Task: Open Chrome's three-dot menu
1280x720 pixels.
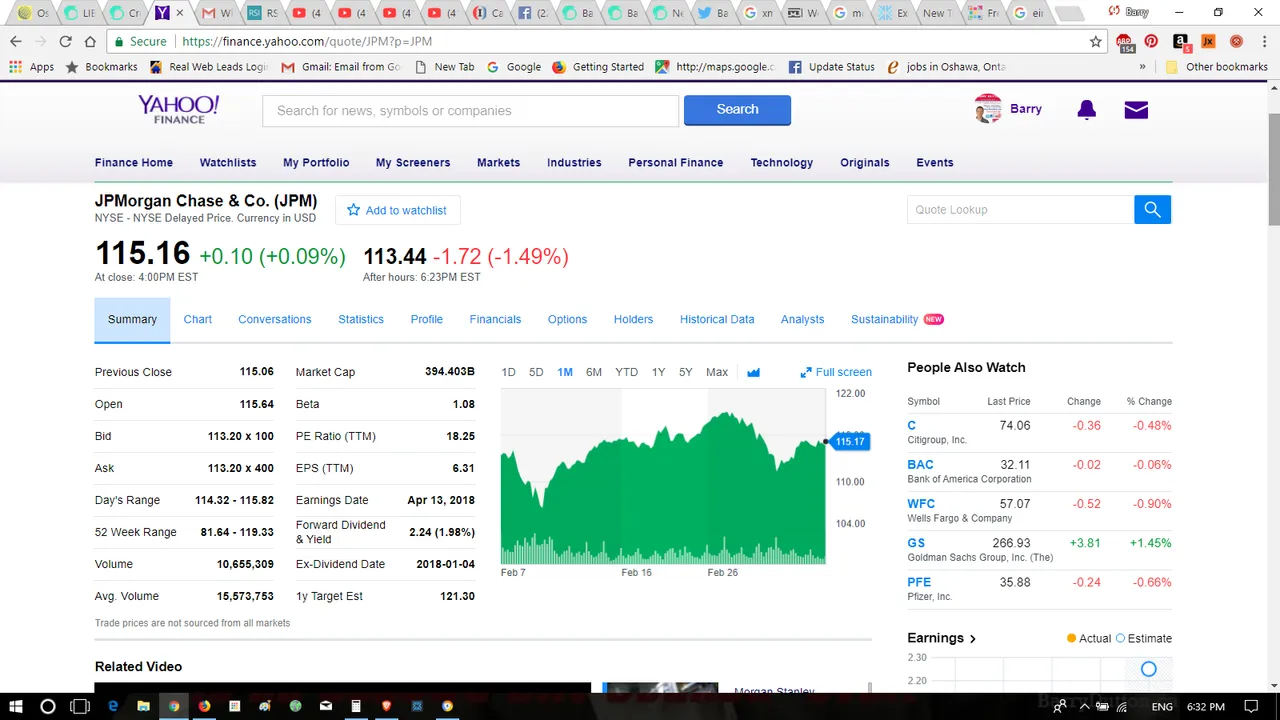Action: tap(1263, 41)
